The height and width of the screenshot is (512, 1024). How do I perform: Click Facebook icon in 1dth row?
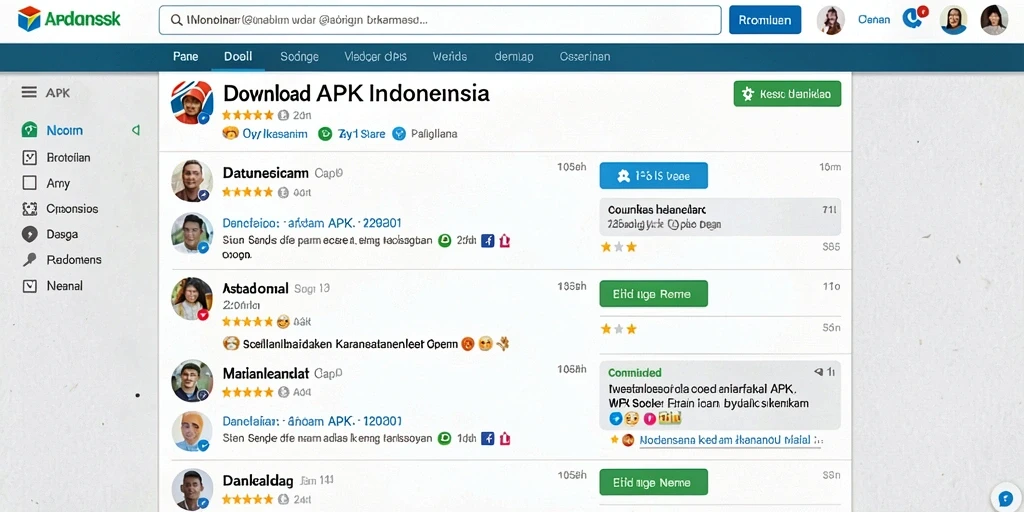pyautogui.click(x=487, y=439)
